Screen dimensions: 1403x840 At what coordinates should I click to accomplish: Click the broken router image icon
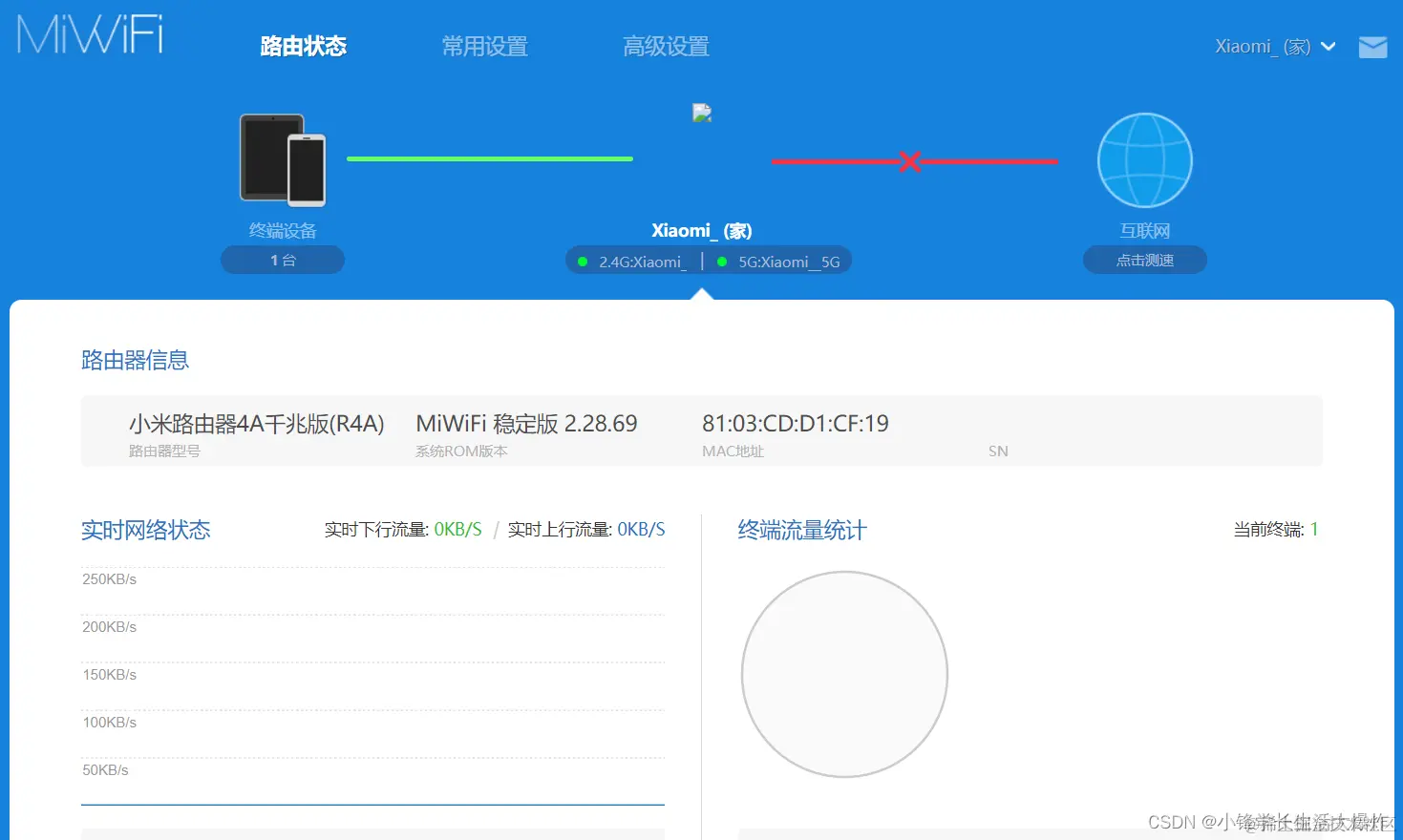(702, 113)
